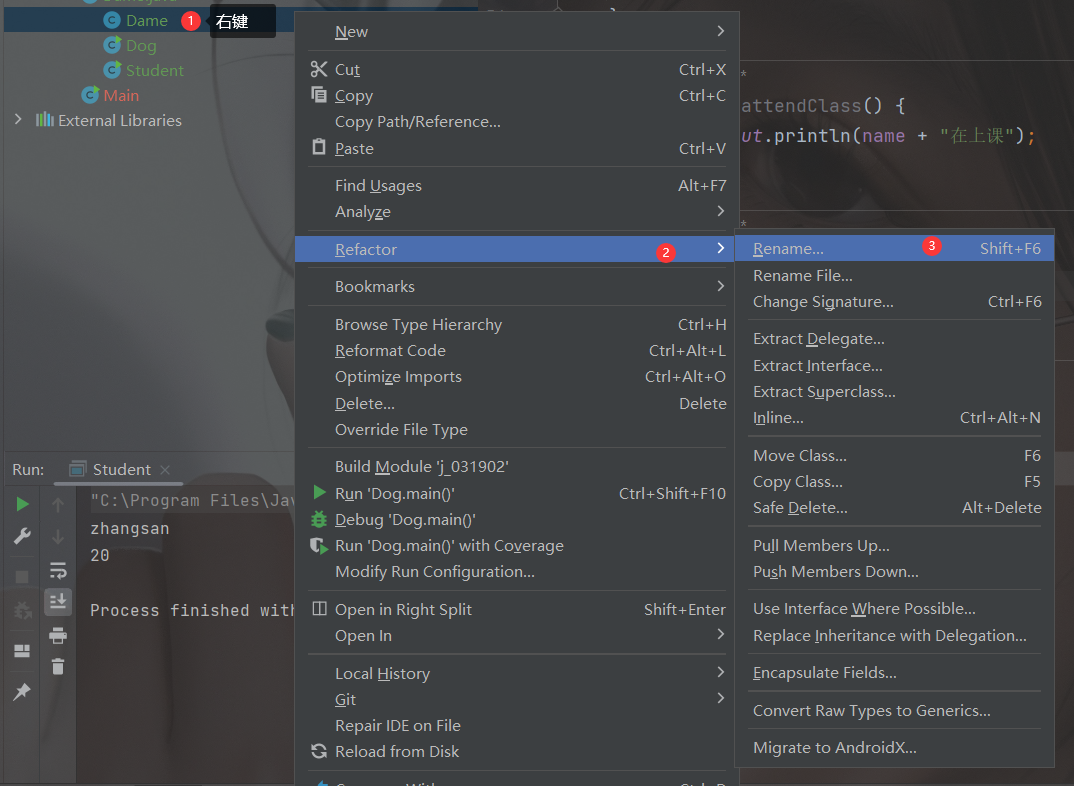Click the trash Clear All icon
Image resolution: width=1074 pixels, height=786 pixels.
tap(58, 666)
